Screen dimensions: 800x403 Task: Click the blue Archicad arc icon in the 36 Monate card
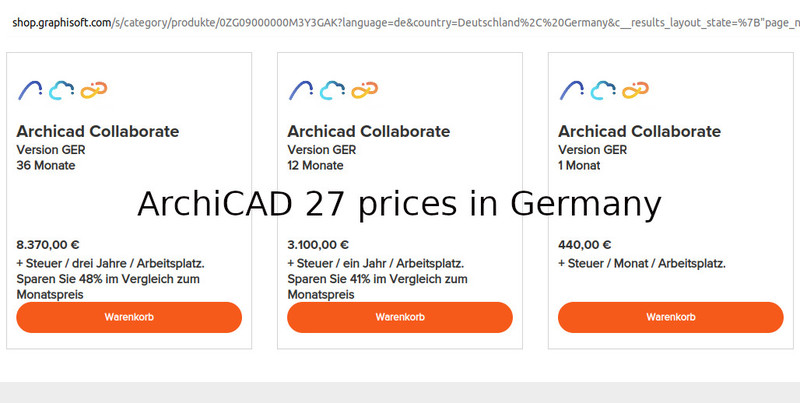click(30, 90)
